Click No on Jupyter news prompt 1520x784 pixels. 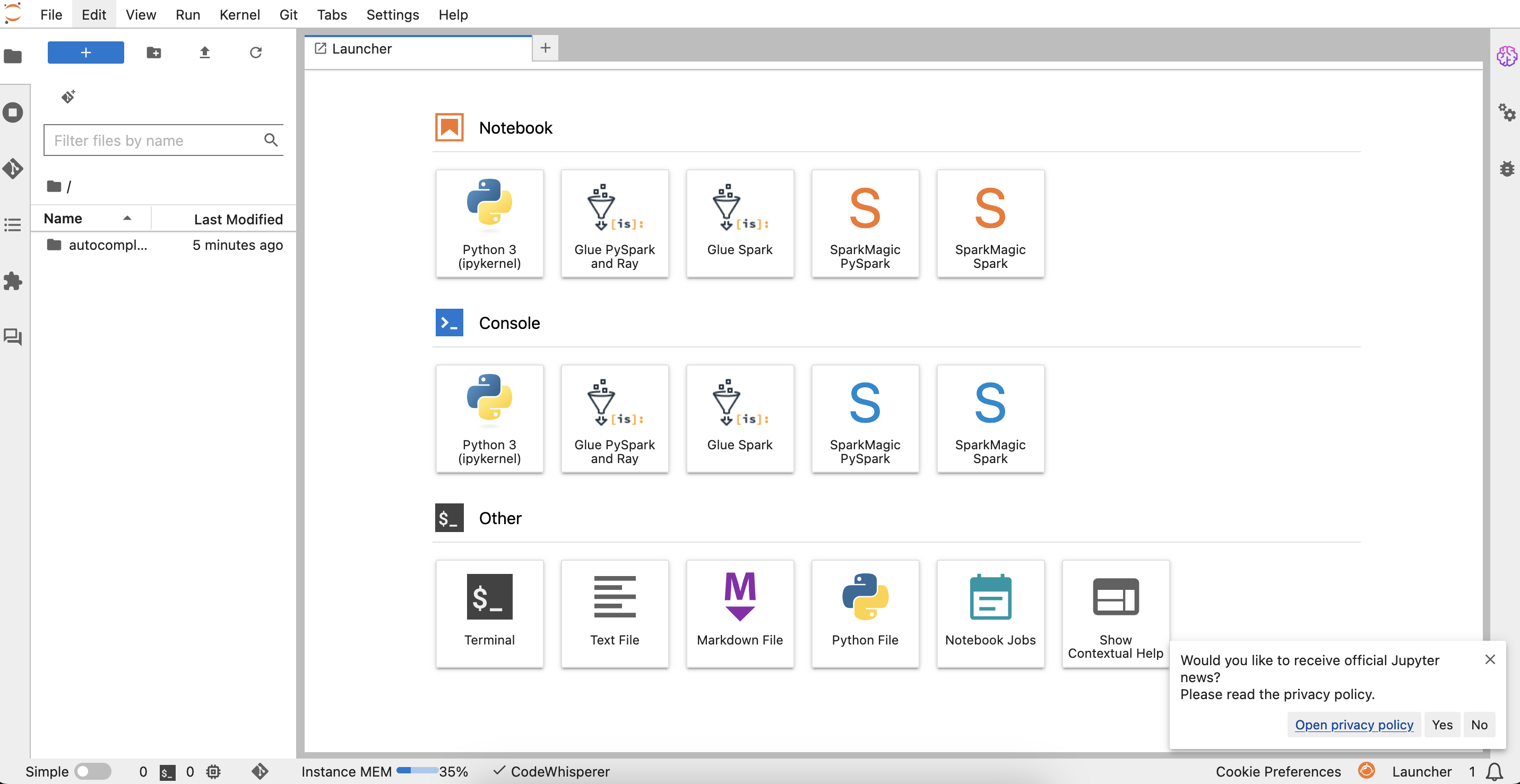click(1479, 725)
